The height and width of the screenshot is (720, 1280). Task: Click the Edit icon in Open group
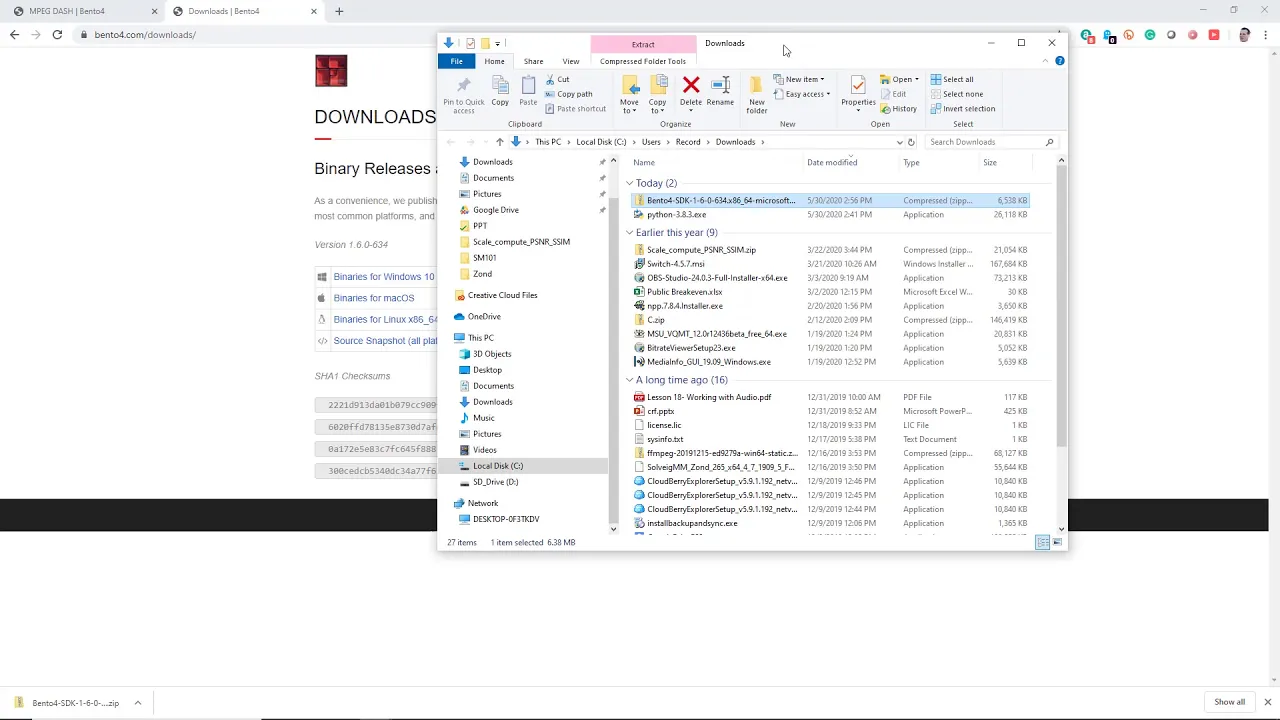(885, 94)
